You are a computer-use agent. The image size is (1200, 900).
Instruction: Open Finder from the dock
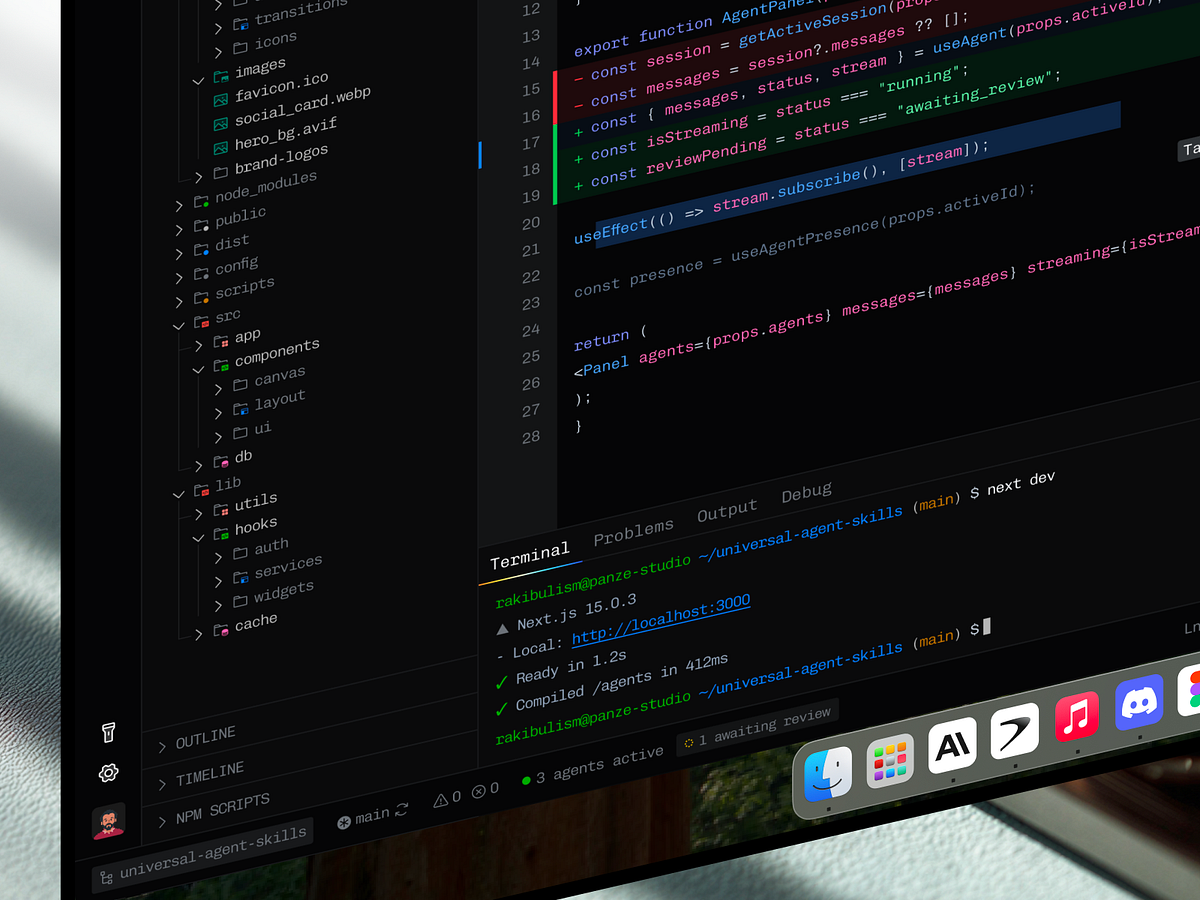[828, 774]
